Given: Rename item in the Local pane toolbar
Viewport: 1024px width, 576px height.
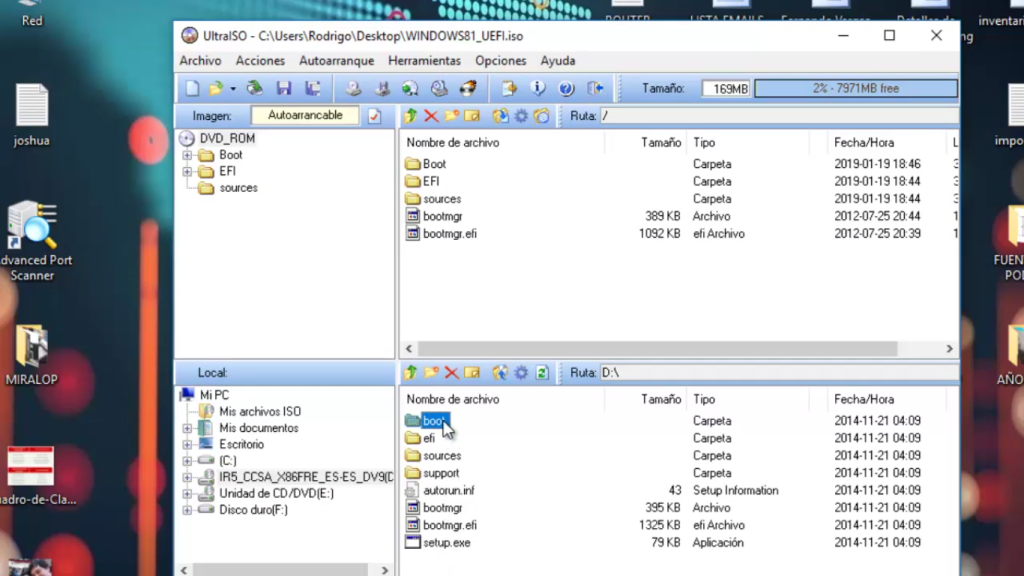Looking at the screenshot, I should pyautogui.click(x=472, y=373).
